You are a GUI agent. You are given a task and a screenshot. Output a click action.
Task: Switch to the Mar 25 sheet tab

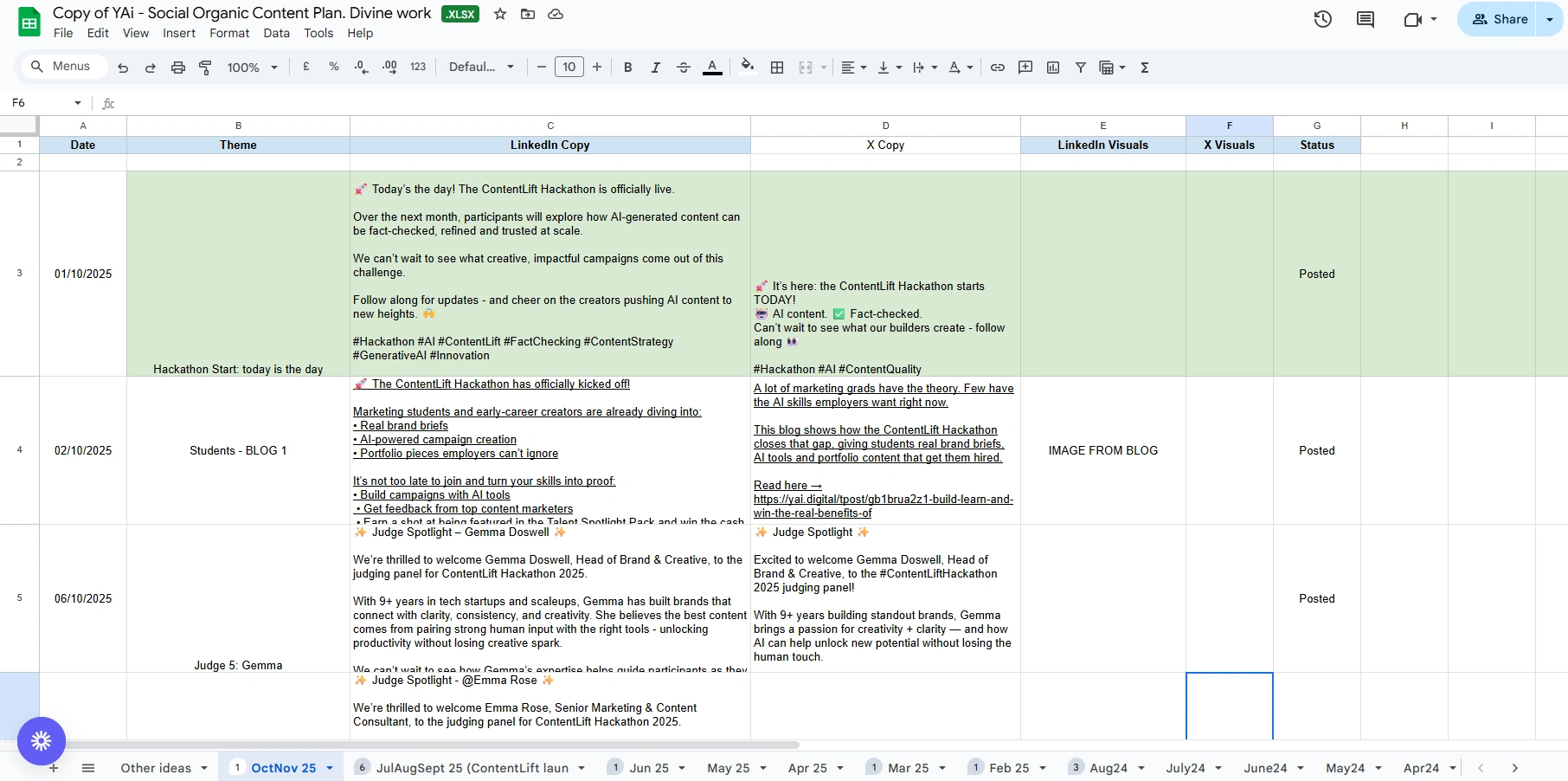908,768
